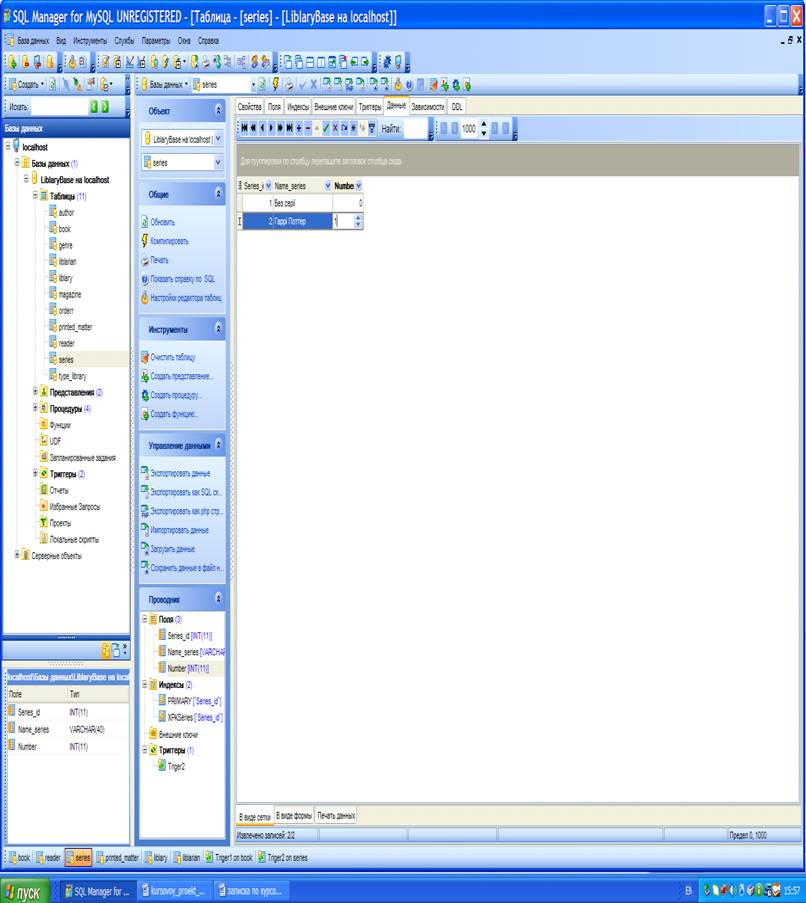
Task: Click the localhost server icon in tree
Action: pyautogui.click(x=17, y=146)
